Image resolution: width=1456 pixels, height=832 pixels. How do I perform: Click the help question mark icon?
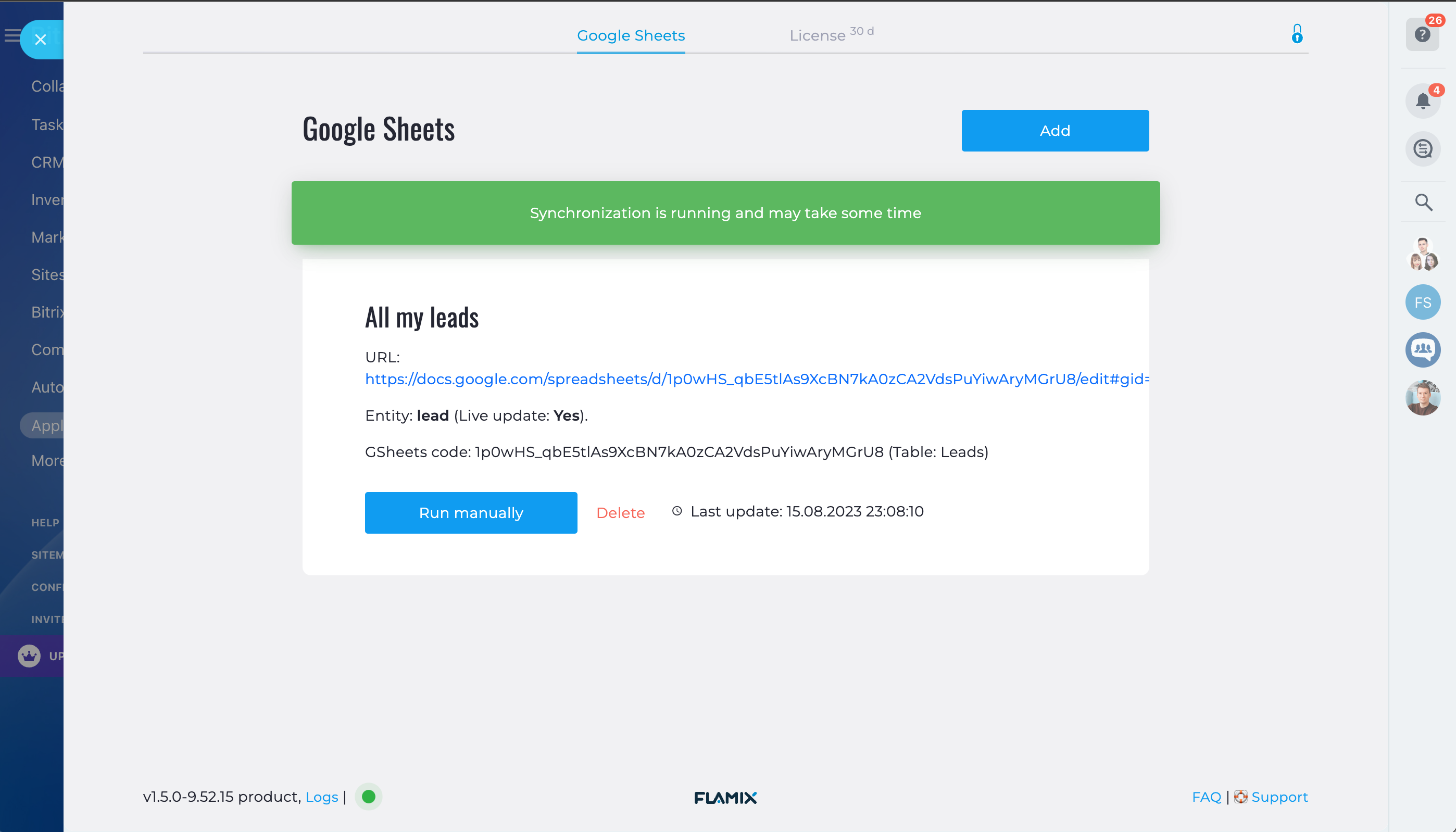pyautogui.click(x=1422, y=35)
